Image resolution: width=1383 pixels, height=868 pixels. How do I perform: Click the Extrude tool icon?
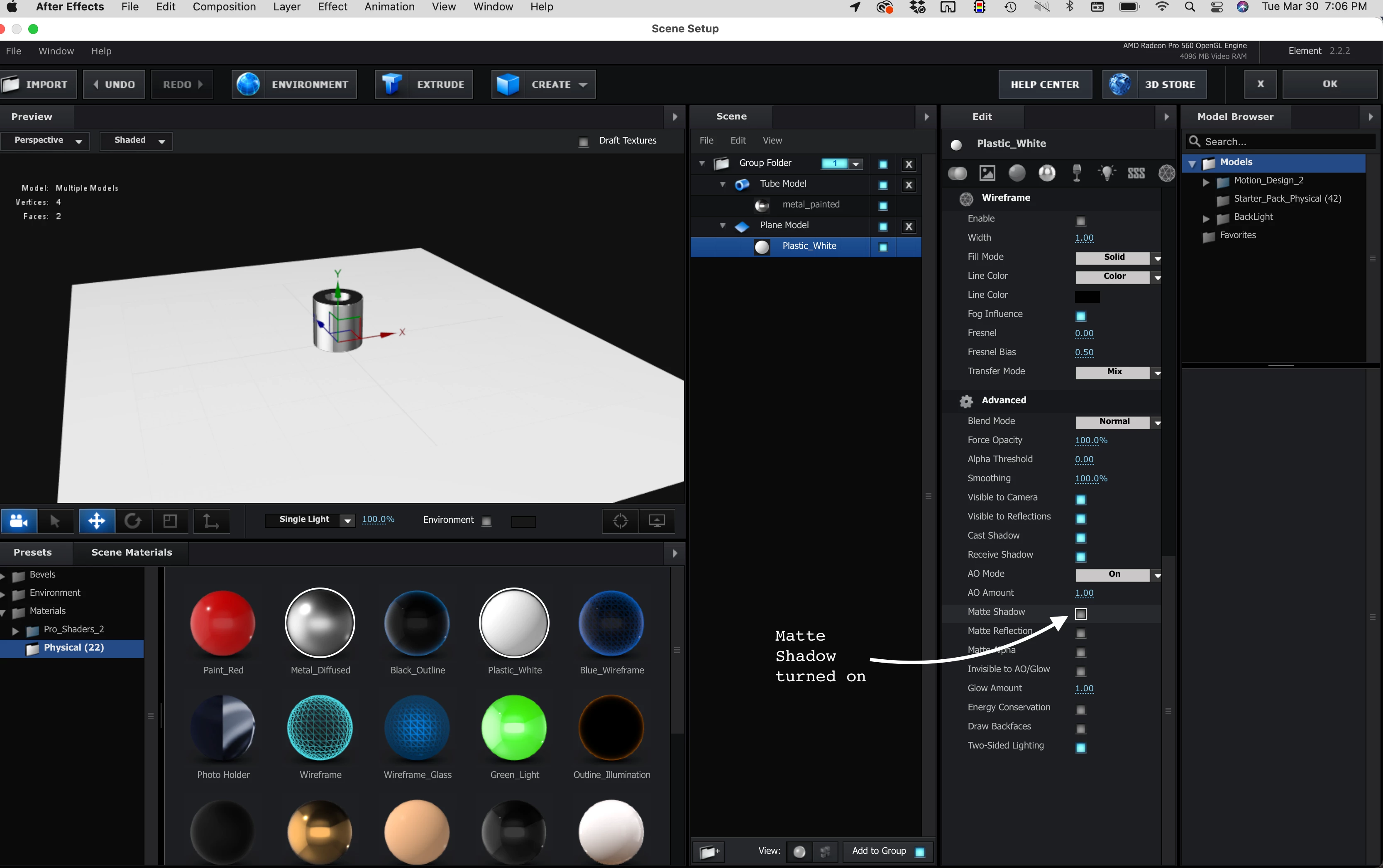pos(391,84)
